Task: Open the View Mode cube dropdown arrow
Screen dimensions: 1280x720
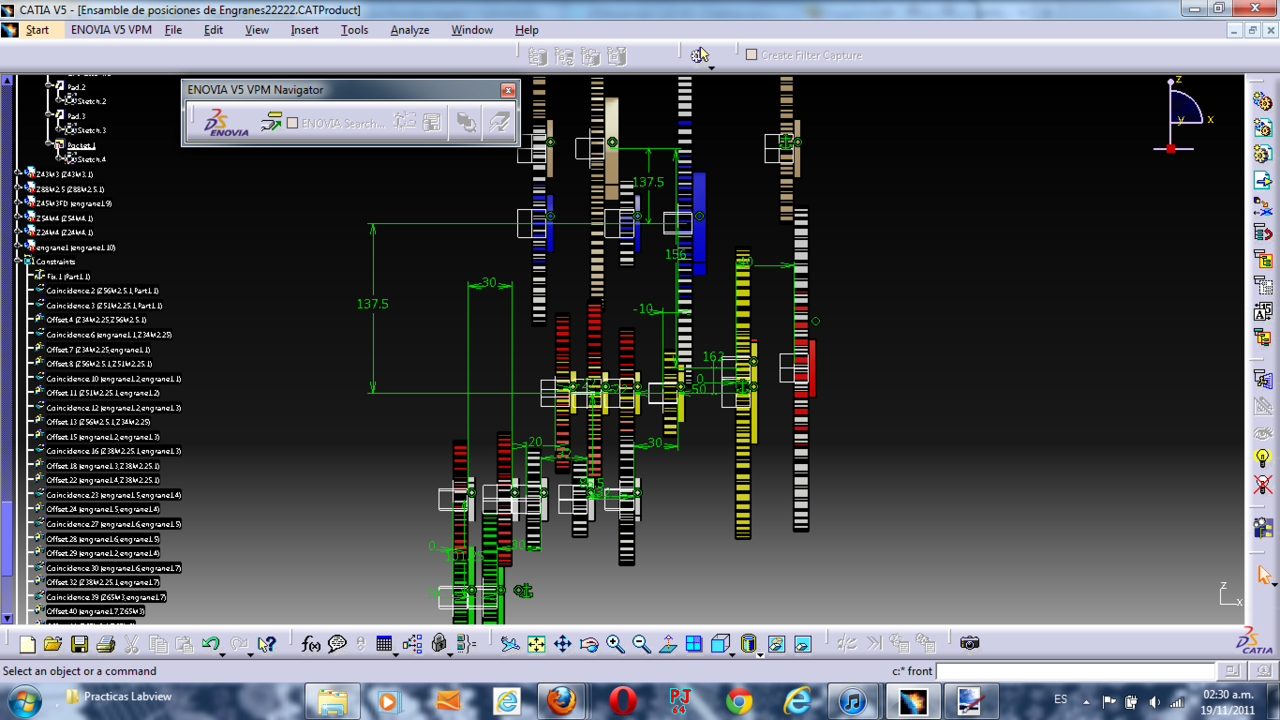Action: point(733,653)
